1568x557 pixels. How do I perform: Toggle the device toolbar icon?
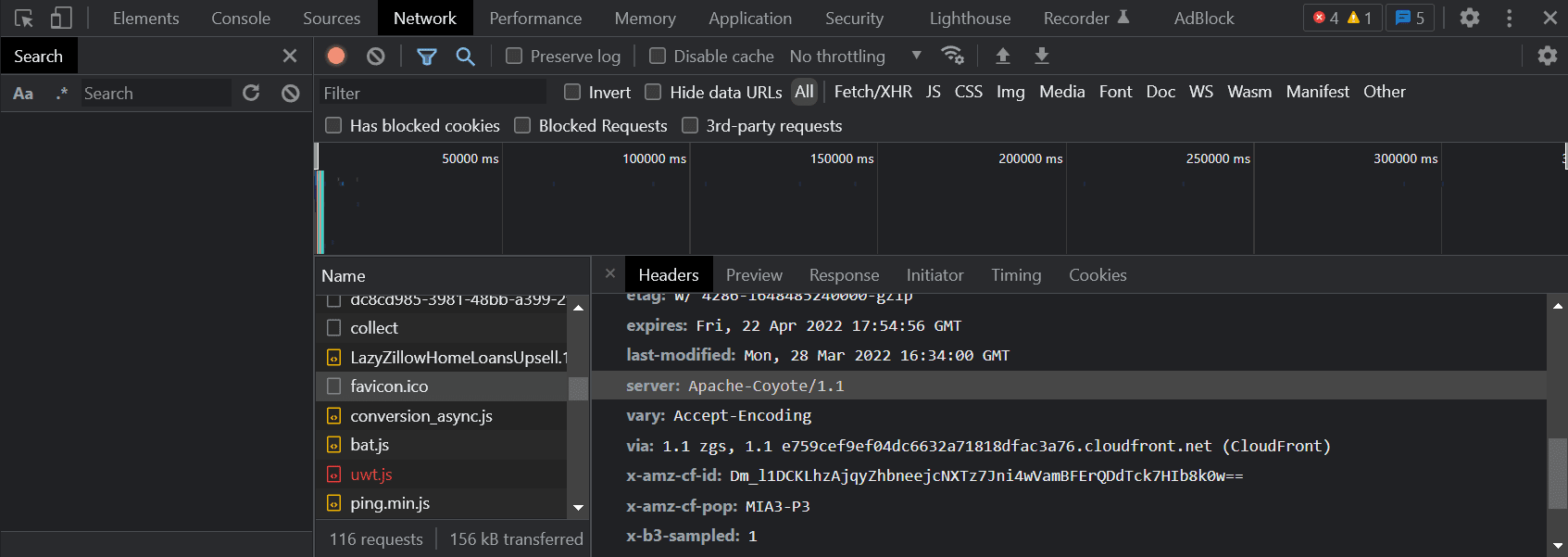[x=61, y=19]
